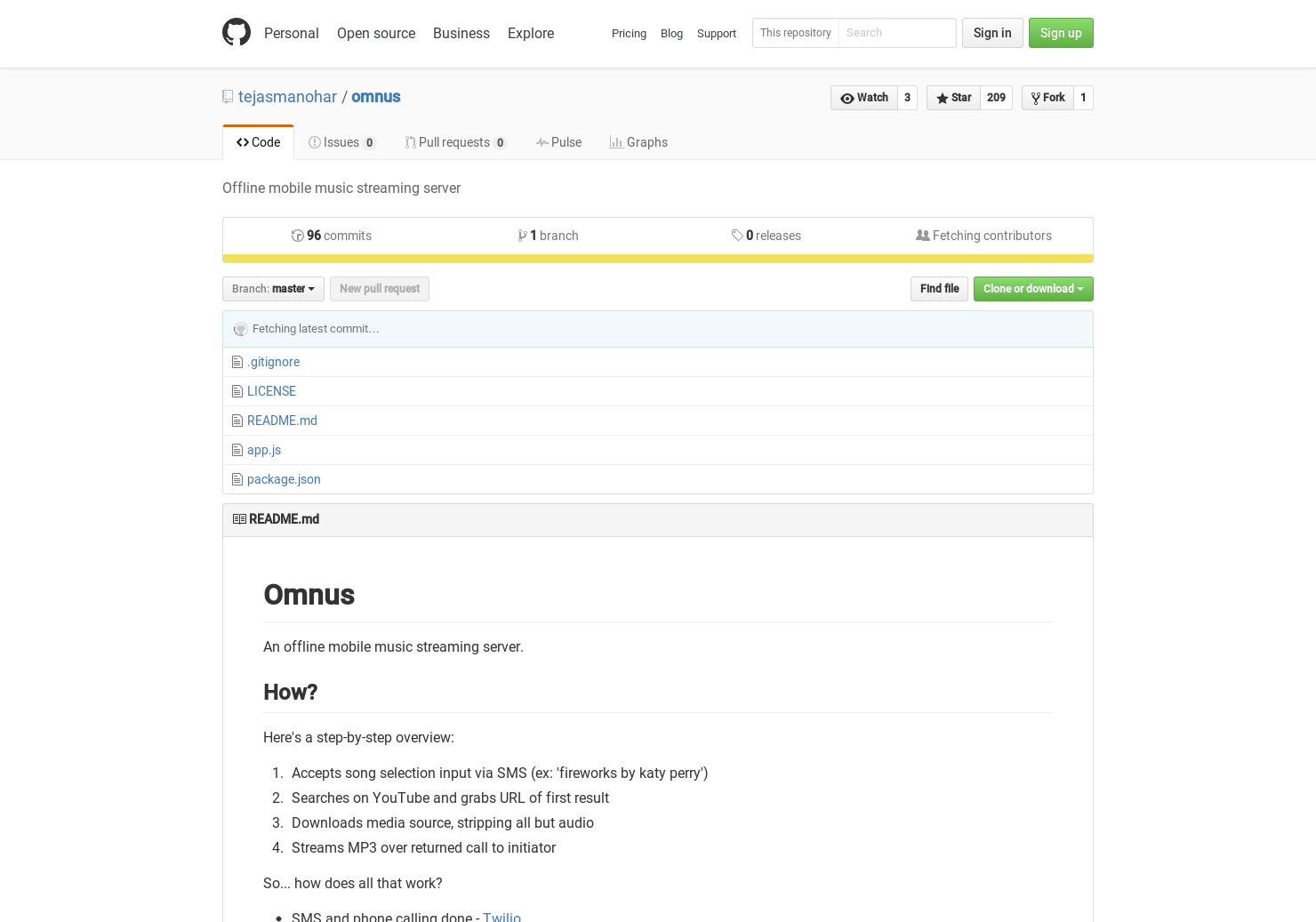
Task: Click the commits history icon showing 96 commits
Action: point(298,235)
